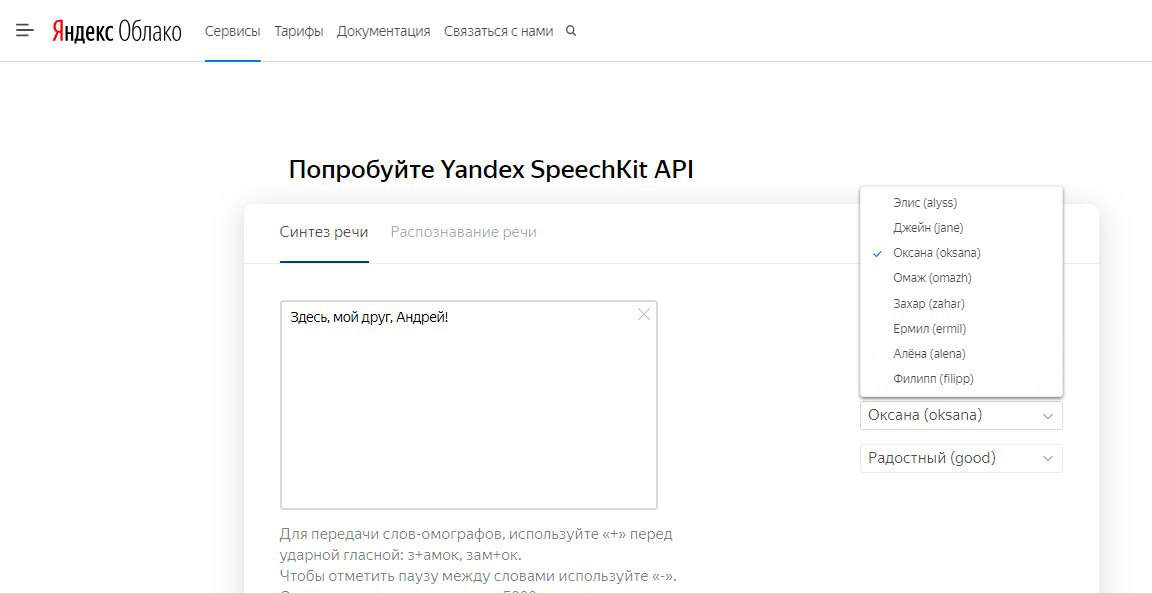
Task: Open the Радостный (good) emotion dropdown
Action: tap(961, 459)
